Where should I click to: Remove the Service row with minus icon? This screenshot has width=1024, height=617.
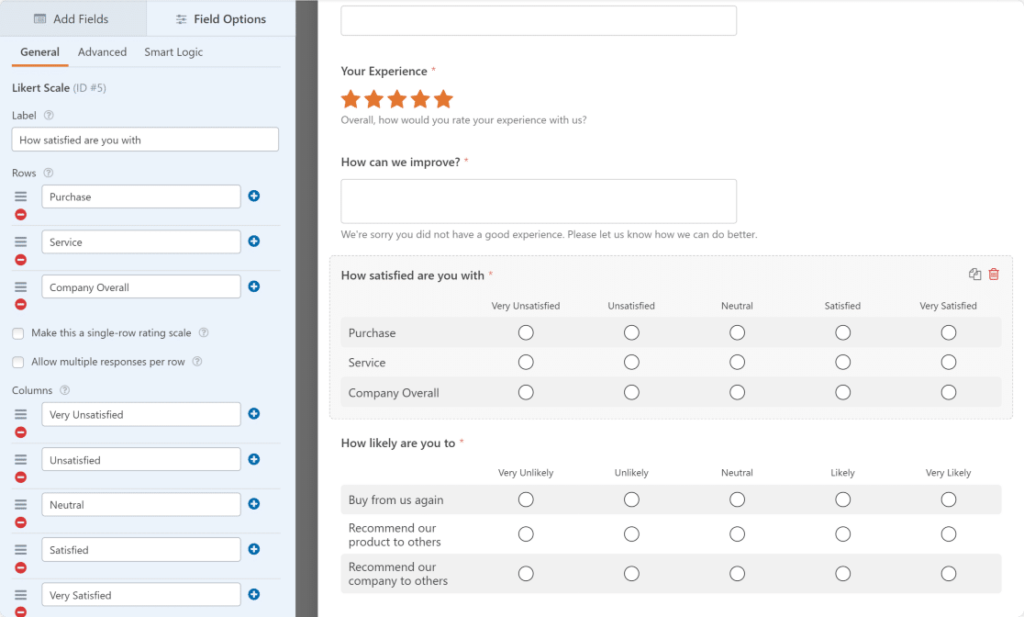[x=20, y=260]
